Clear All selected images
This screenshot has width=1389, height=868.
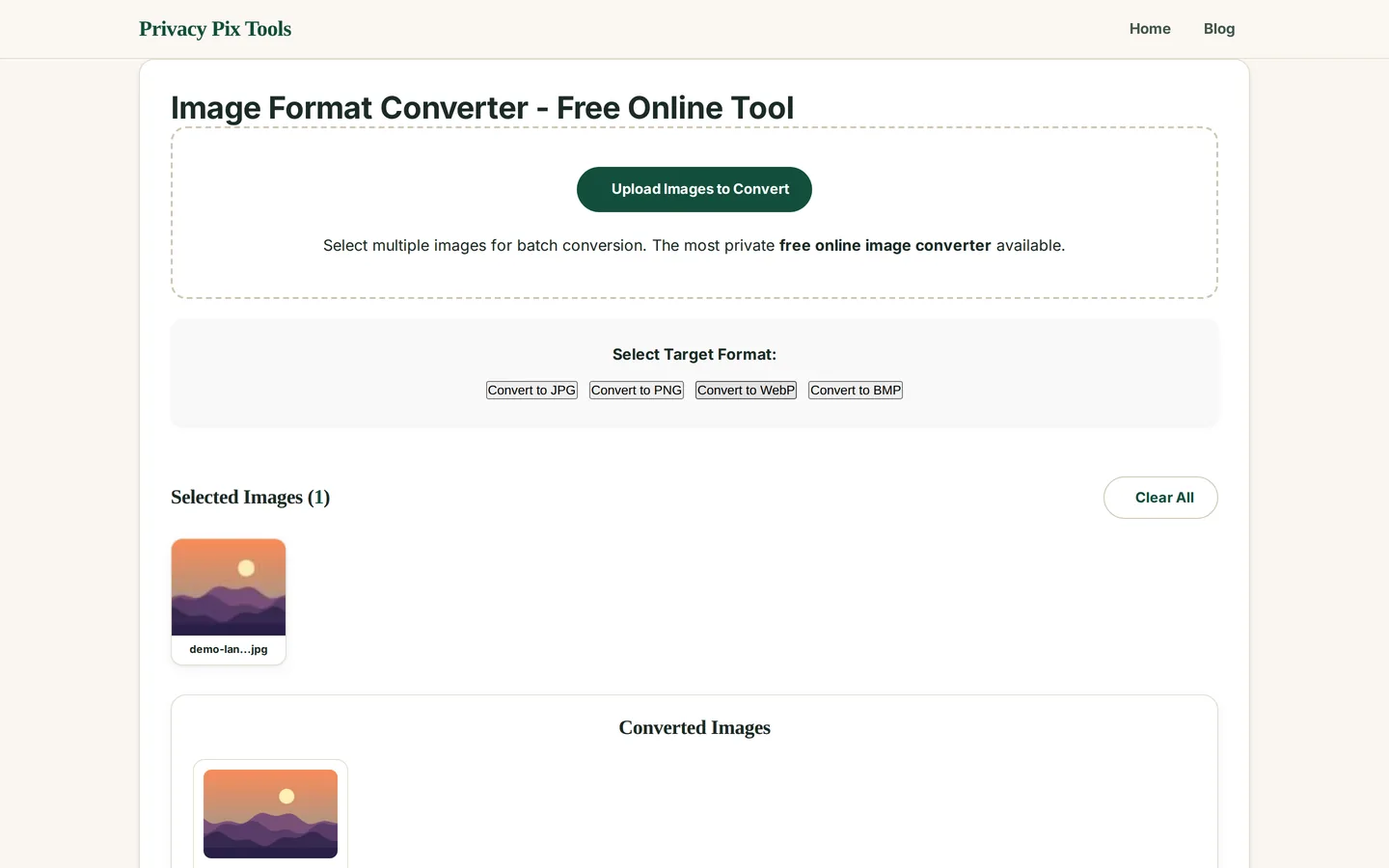tap(1160, 498)
